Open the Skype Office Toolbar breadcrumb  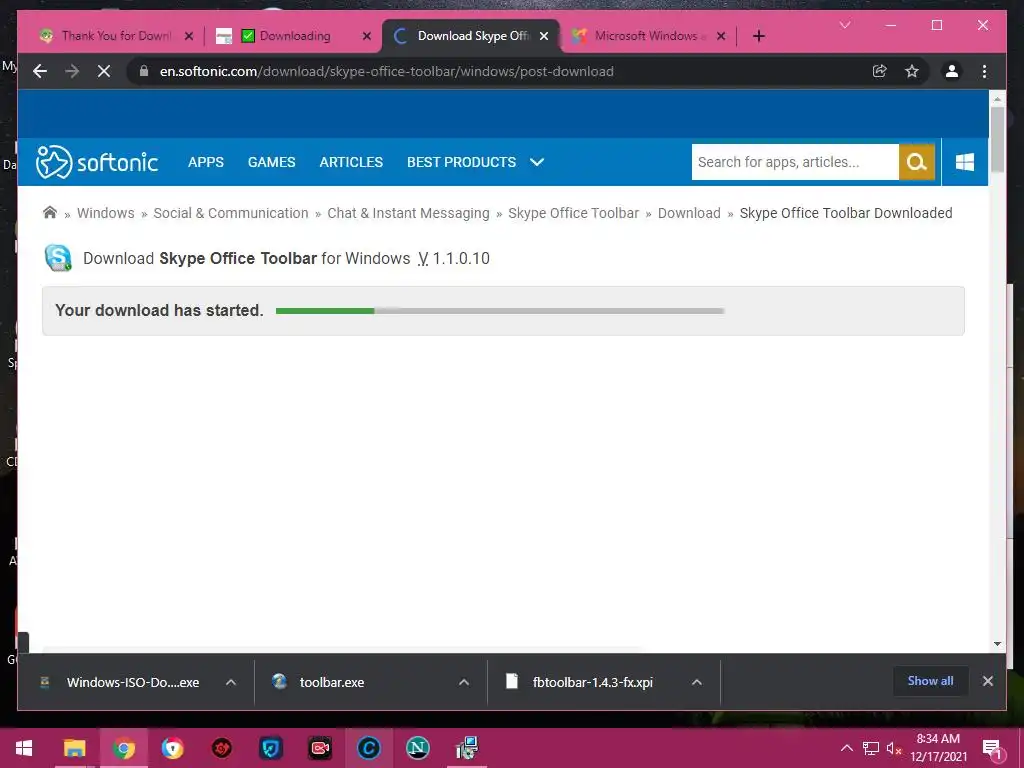pos(573,213)
